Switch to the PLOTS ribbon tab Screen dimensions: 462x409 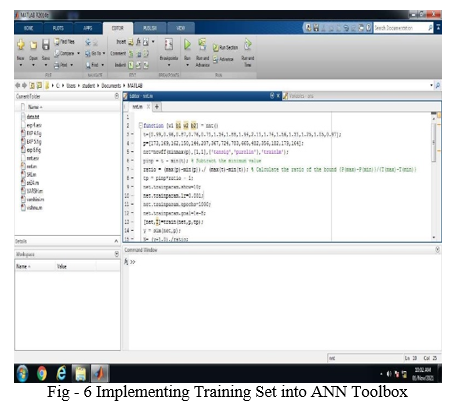pos(58,28)
